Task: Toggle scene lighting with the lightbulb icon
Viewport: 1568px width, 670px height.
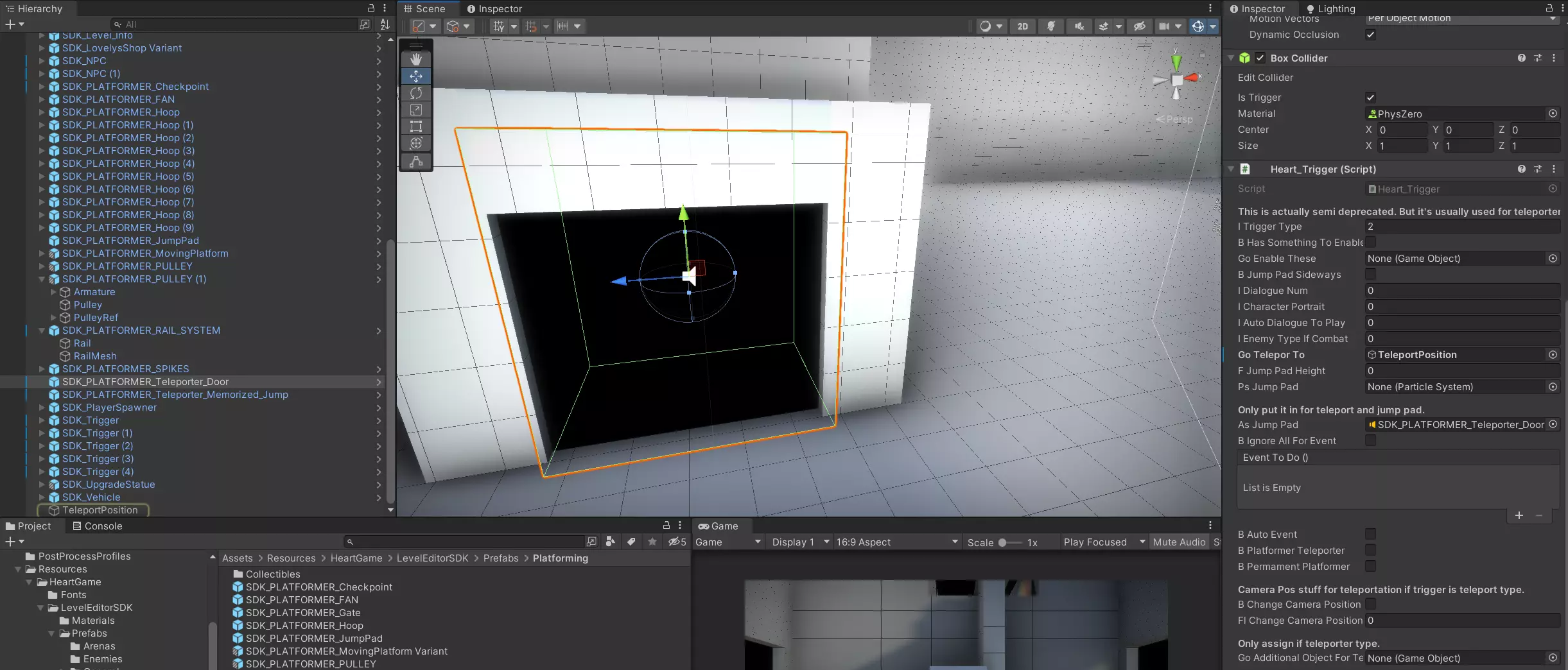Action: 1051,26
